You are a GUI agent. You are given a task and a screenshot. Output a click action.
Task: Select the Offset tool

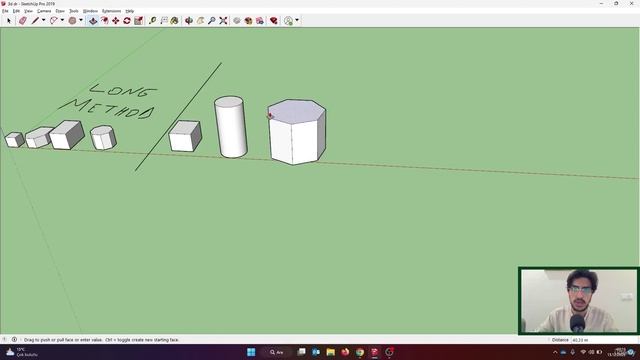[x=105, y=20]
